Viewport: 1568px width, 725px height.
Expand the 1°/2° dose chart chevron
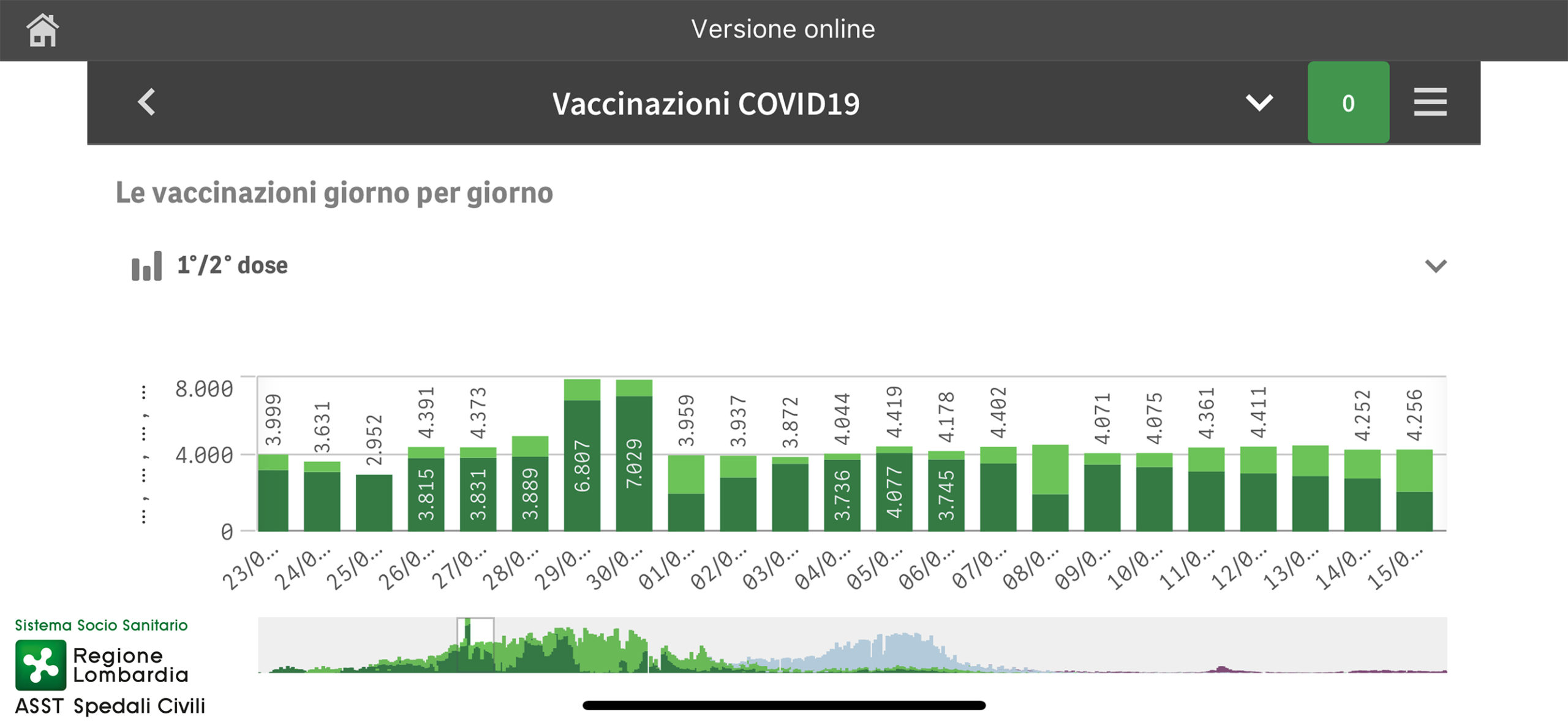coord(1436,266)
